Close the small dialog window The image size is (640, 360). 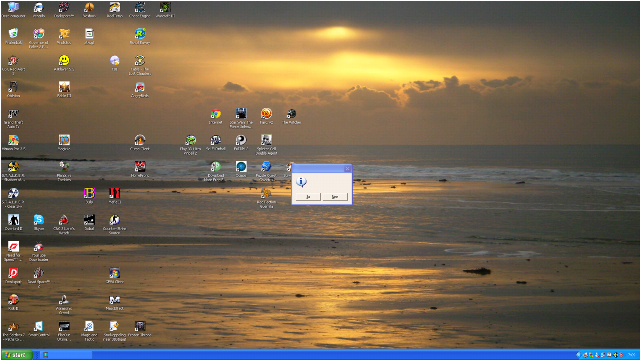tap(347, 169)
